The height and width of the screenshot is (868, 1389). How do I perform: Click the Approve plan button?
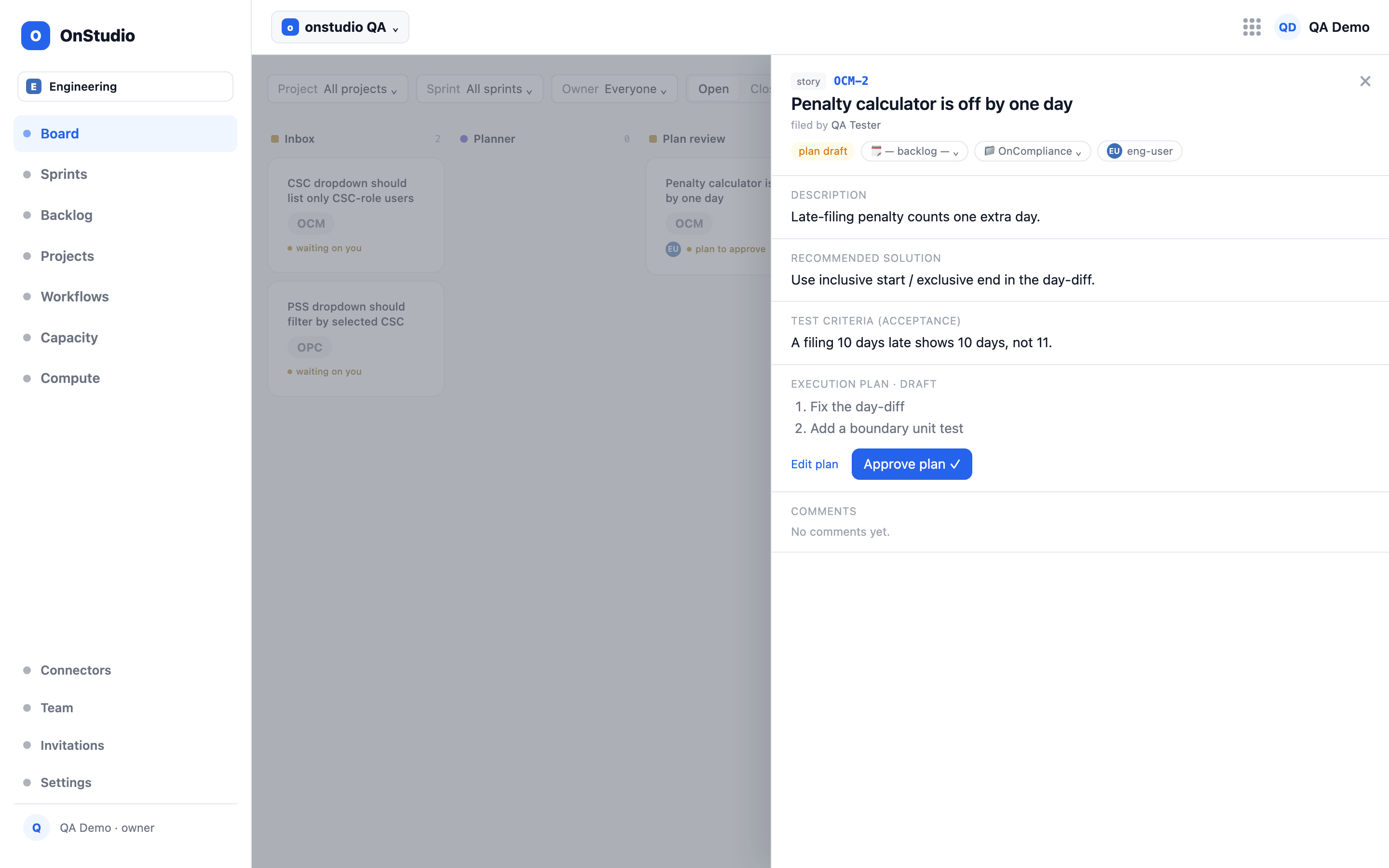point(912,464)
